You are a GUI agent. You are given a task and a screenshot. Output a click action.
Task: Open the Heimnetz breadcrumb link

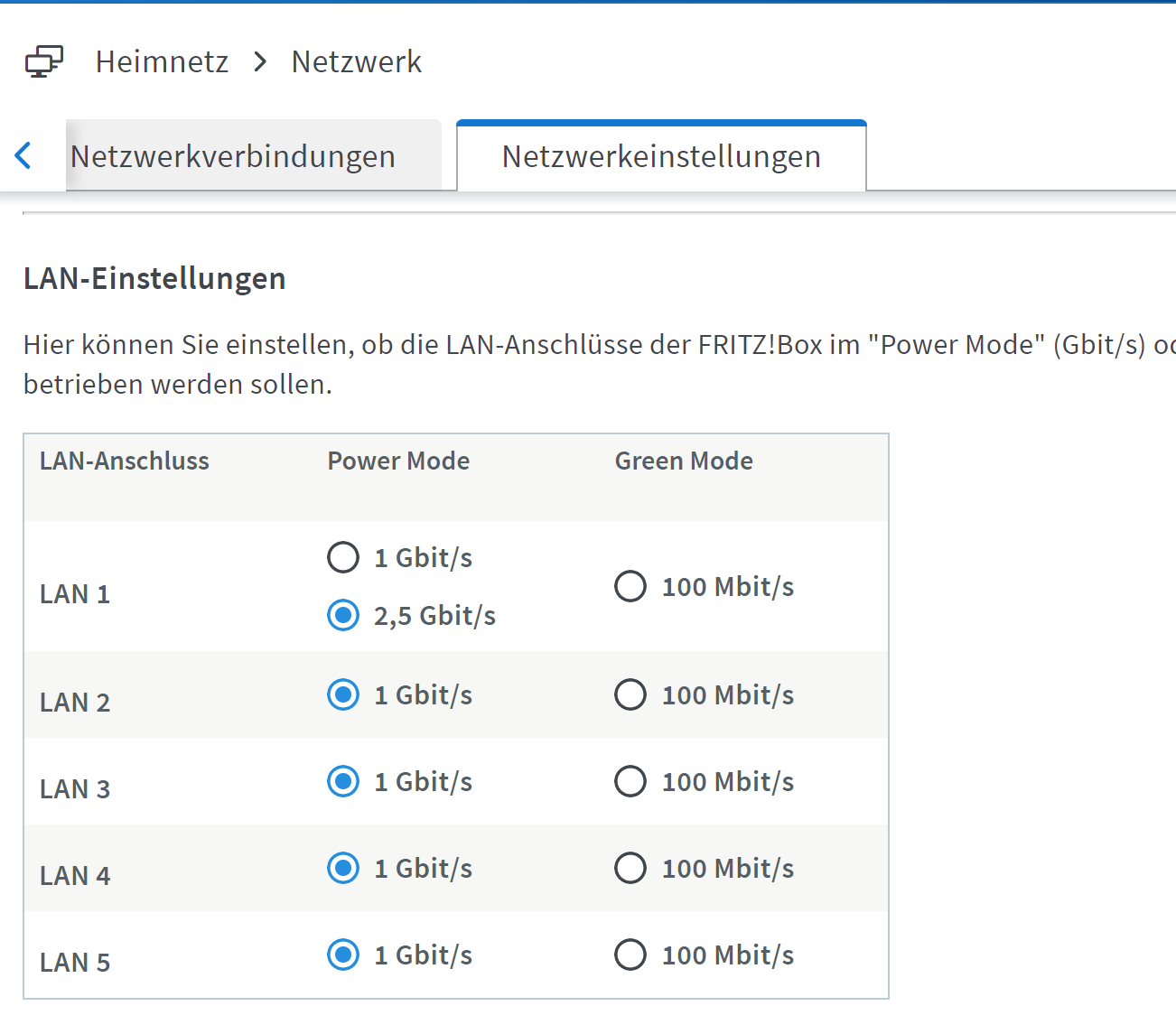[162, 61]
